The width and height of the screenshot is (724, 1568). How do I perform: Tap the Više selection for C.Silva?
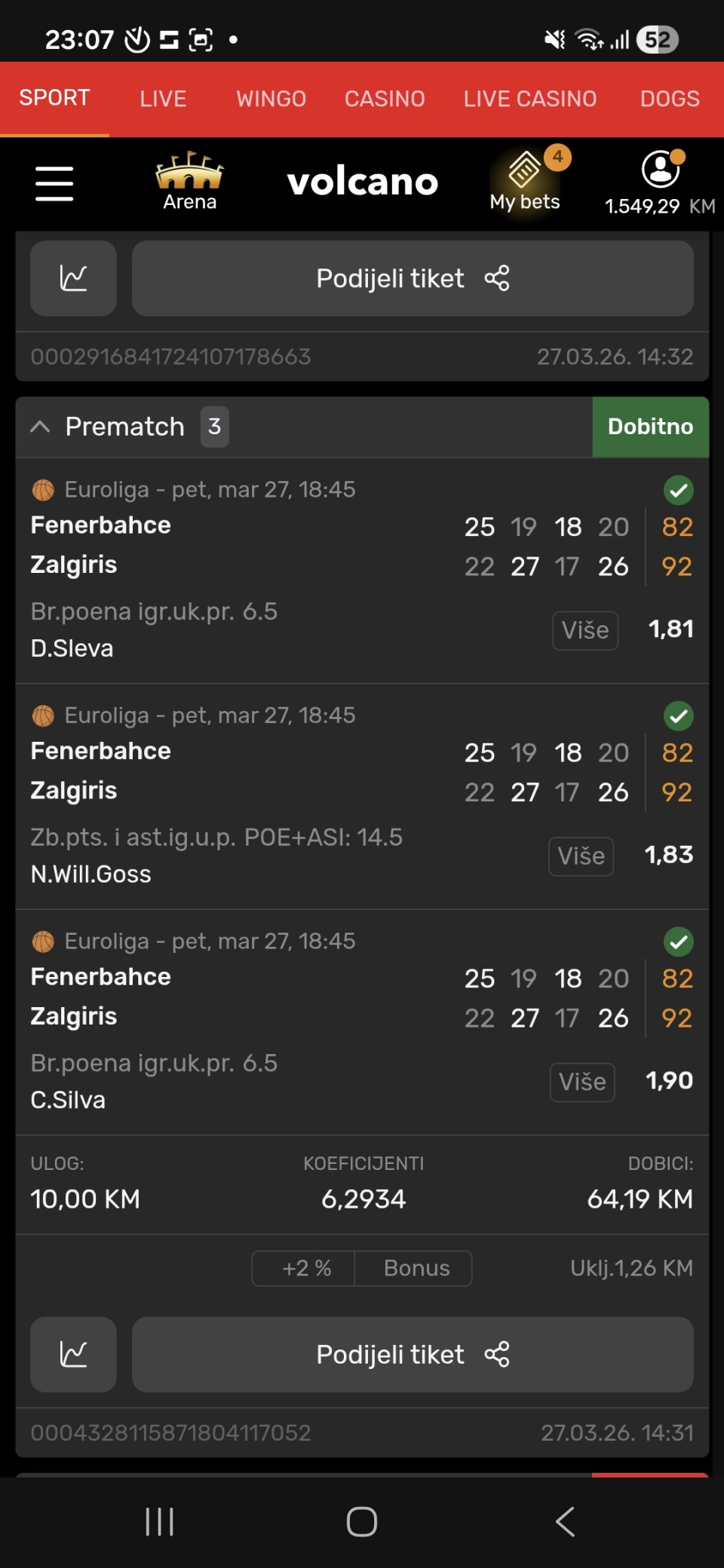click(582, 1082)
